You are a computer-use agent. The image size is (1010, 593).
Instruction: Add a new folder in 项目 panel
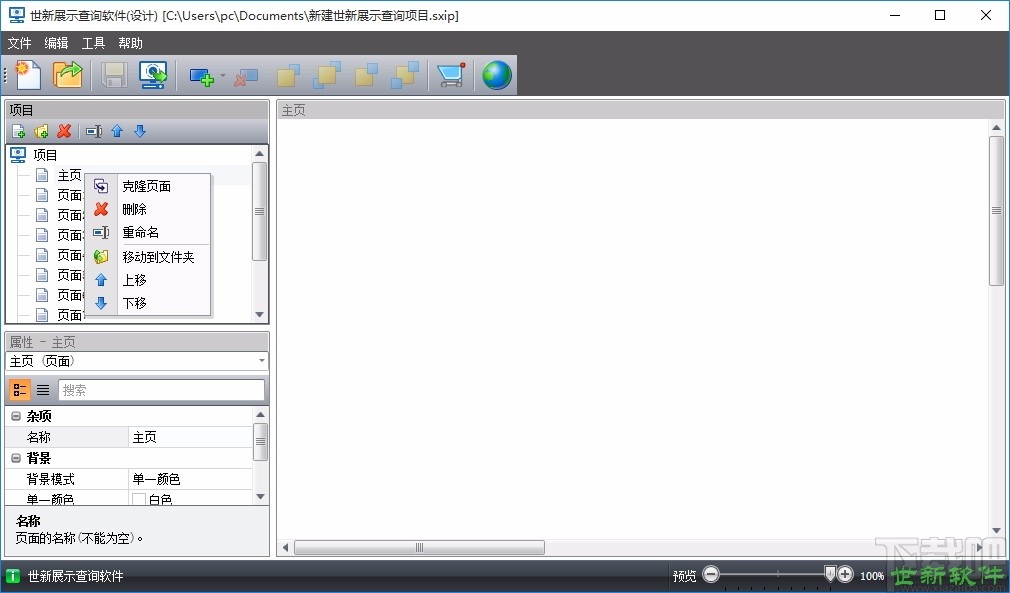tap(41, 131)
